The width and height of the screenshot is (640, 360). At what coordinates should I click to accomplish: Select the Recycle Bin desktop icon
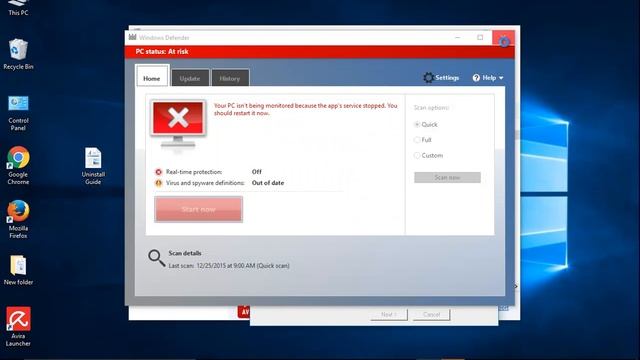point(18,54)
